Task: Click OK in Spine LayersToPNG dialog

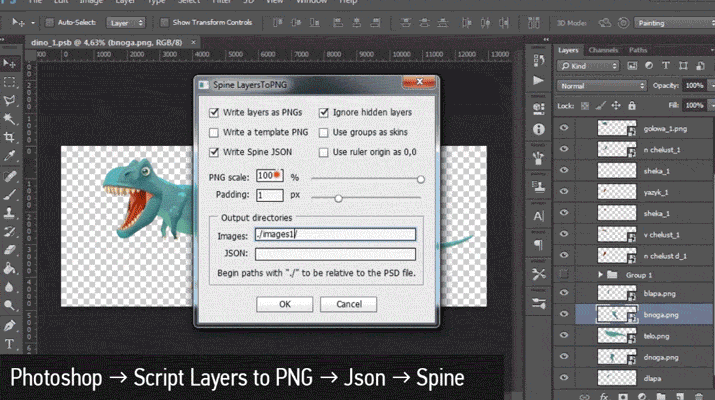Action: tap(285, 304)
